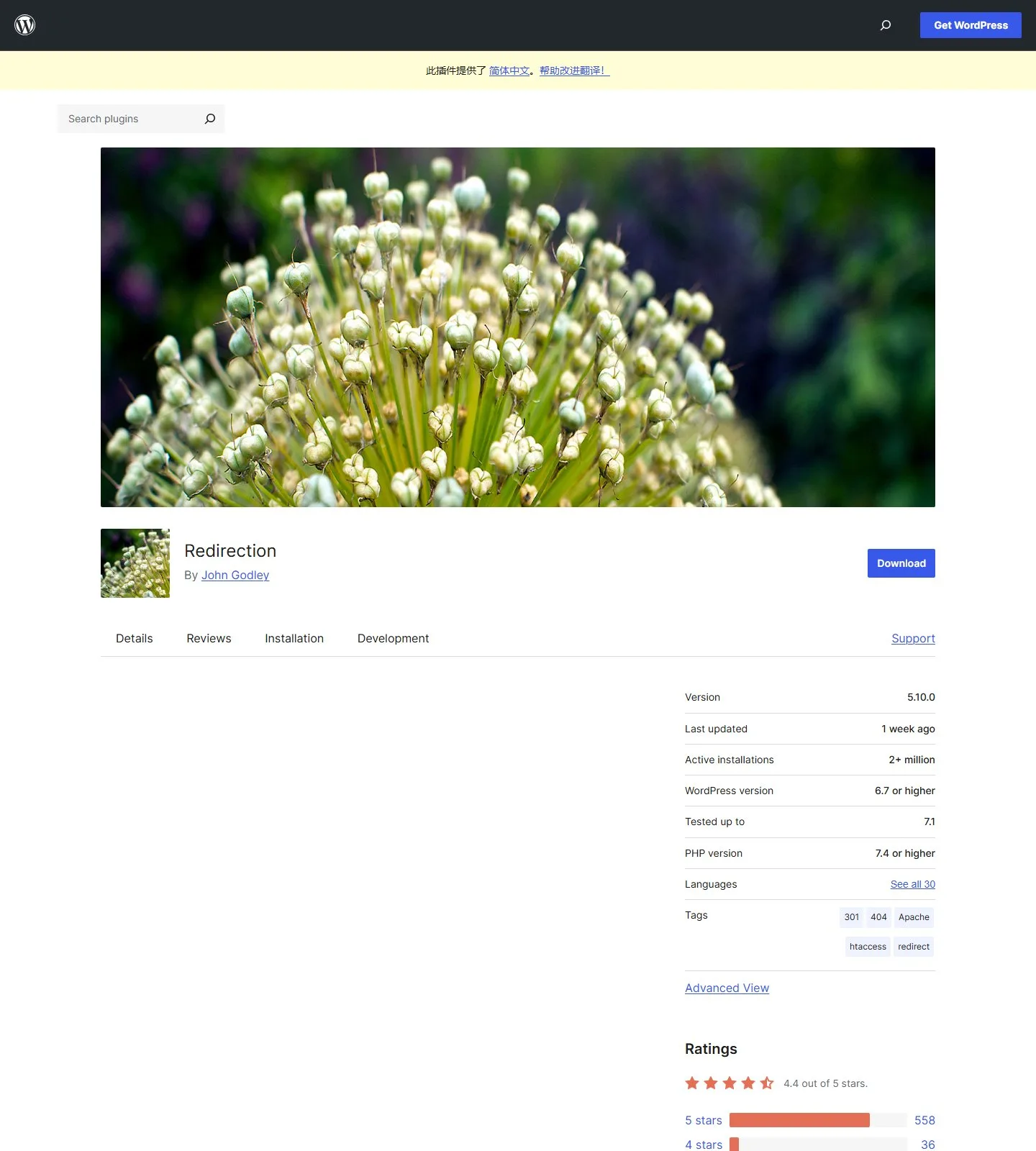Select the 'Tested up to' label
The image size is (1036, 1151).
click(x=714, y=822)
